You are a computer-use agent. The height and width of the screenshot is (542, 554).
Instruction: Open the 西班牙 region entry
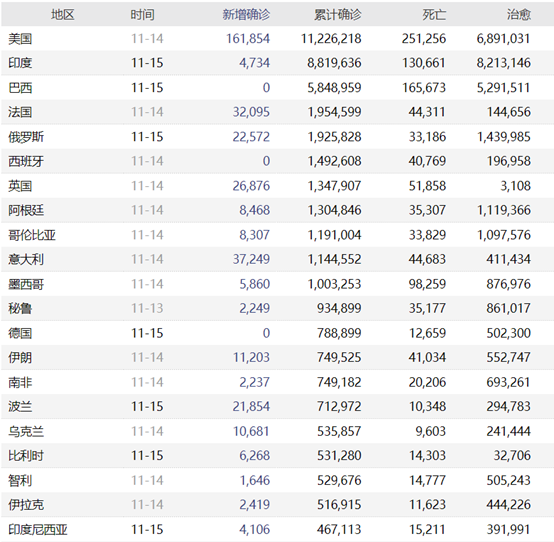(x=26, y=161)
